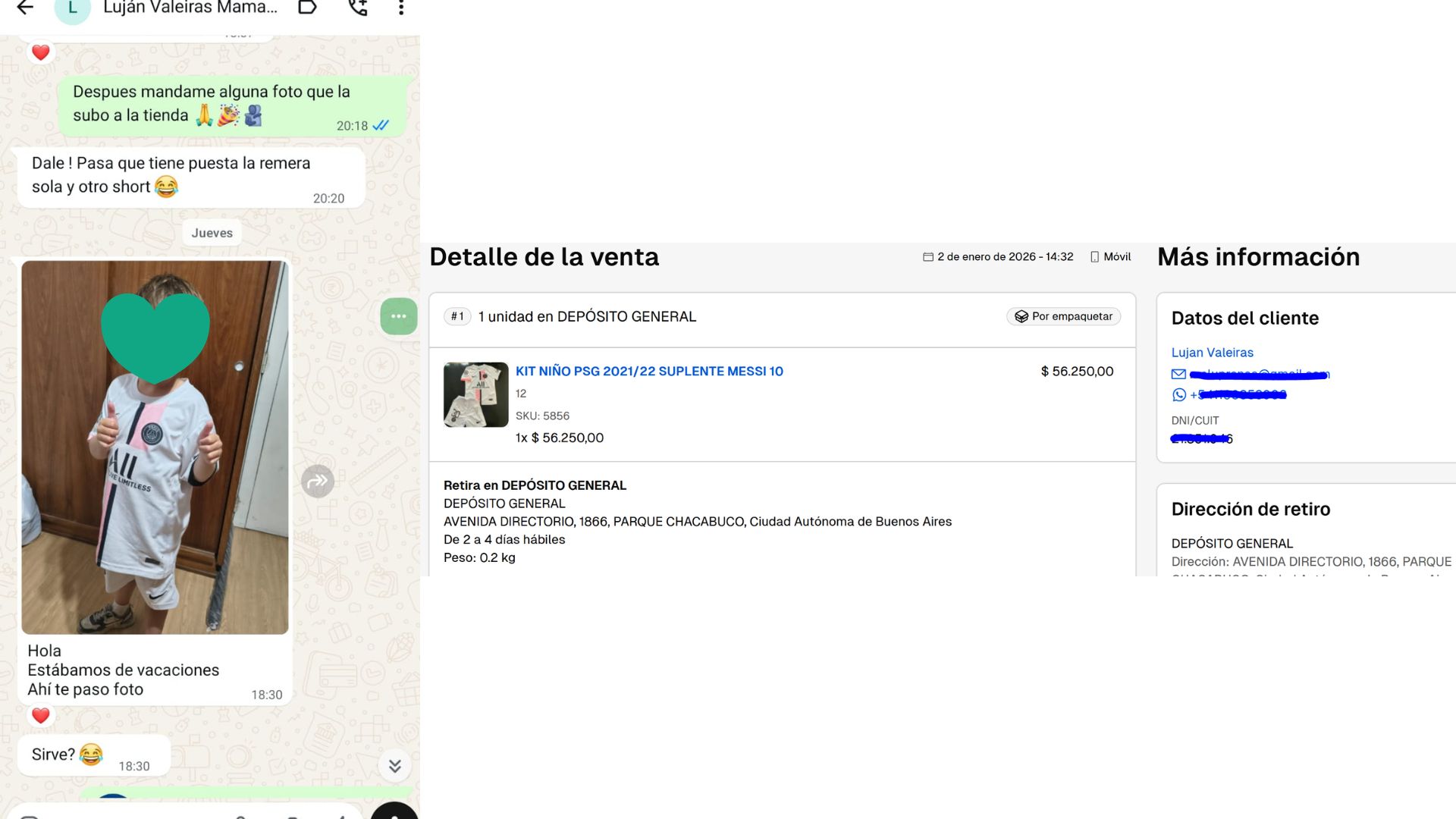The image size is (1456, 819).
Task: Click the forward arrow beside photo
Action: [318, 481]
